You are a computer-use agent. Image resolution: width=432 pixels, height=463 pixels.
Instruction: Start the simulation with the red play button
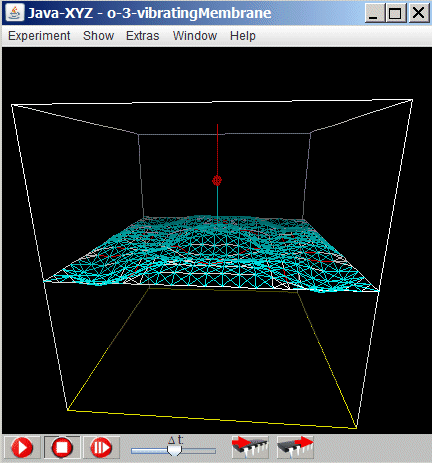[22, 447]
